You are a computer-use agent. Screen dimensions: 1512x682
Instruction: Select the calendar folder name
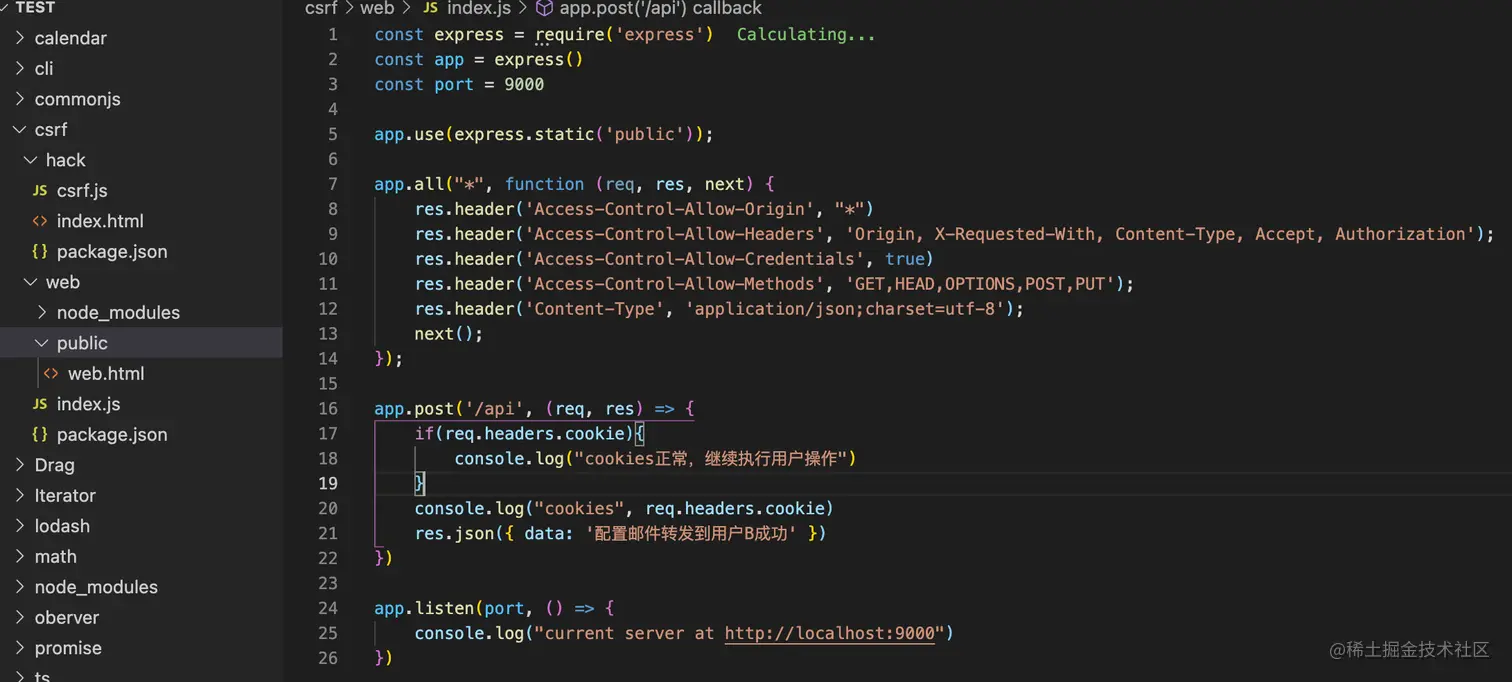[70, 38]
